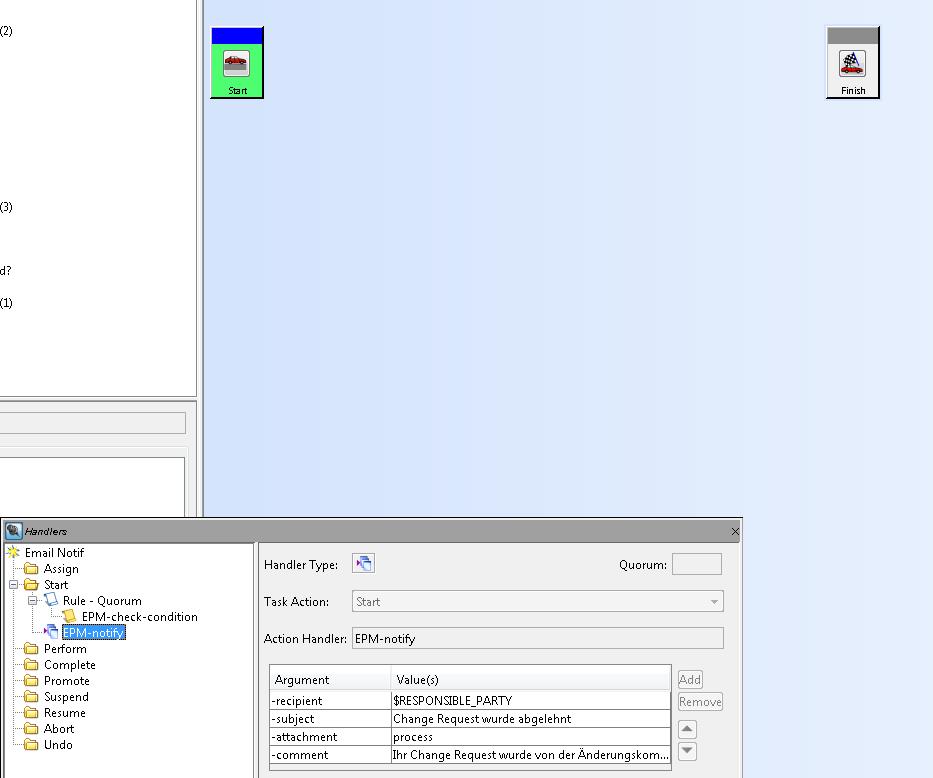This screenshot has width=933, height=778.
Task: Click the Remove argument button
Action: [700, 701]
